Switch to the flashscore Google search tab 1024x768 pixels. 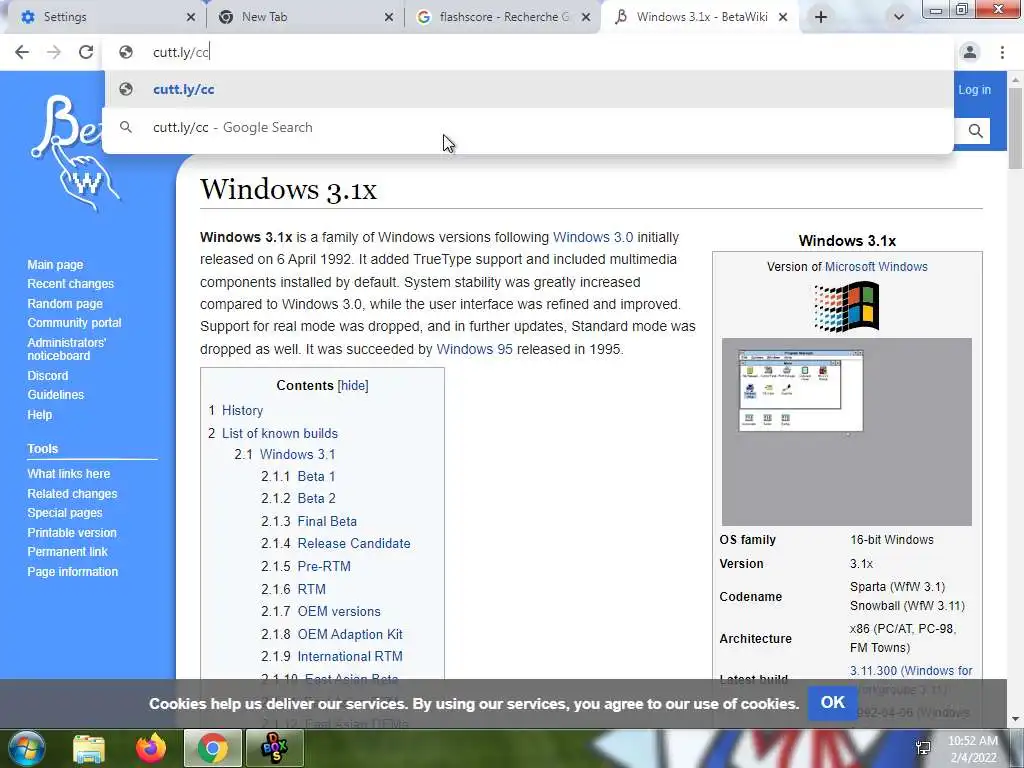(x=502, y=17)
